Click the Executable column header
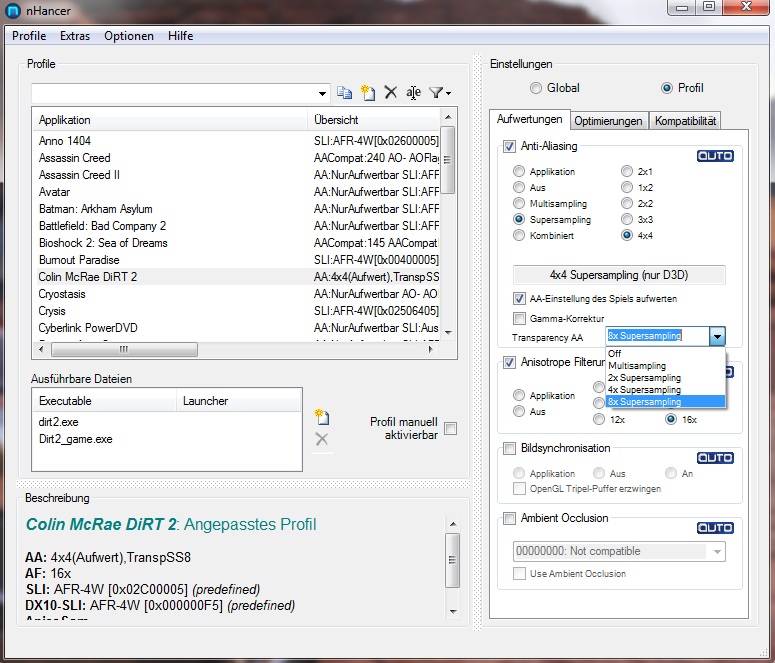Image resolution: width=775 pixels, height=663 pixels. (104, 401)
